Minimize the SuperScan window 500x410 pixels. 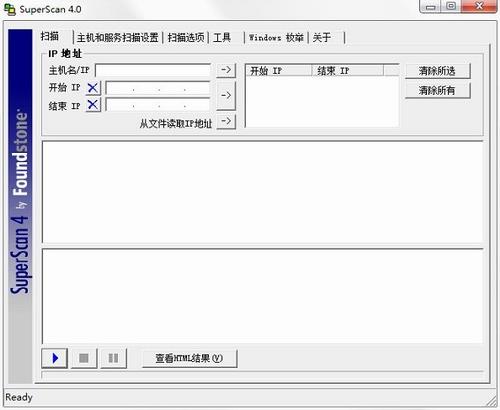point(430,7)
